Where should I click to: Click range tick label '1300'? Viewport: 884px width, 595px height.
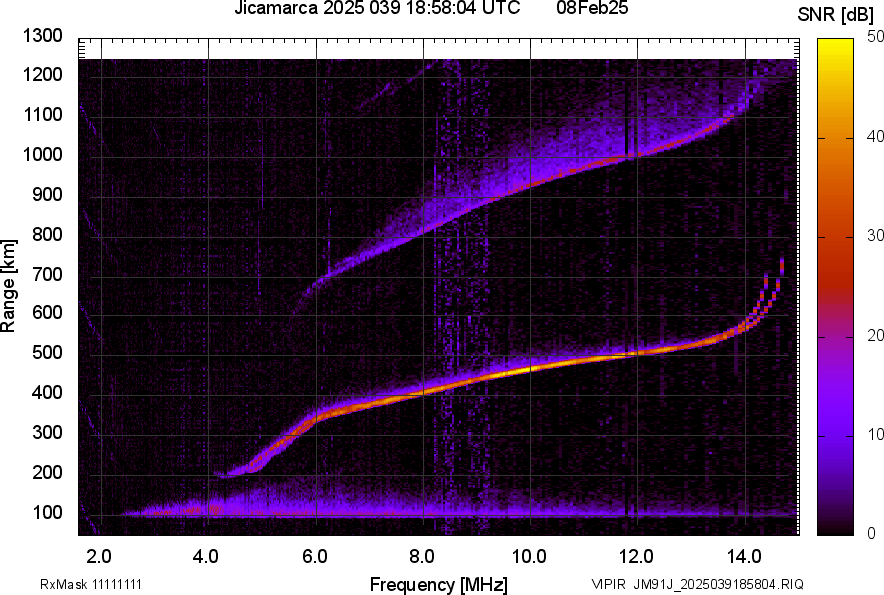point(42,36)
